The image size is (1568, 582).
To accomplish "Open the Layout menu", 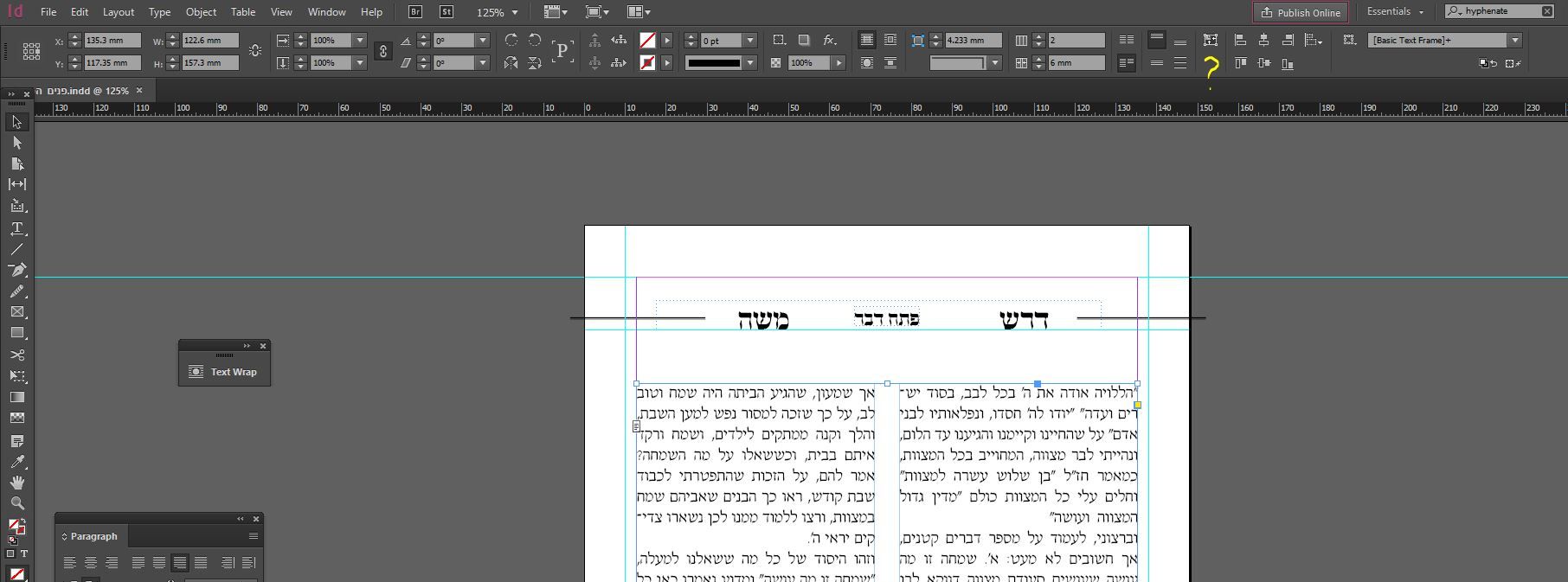I will (118, 12).
